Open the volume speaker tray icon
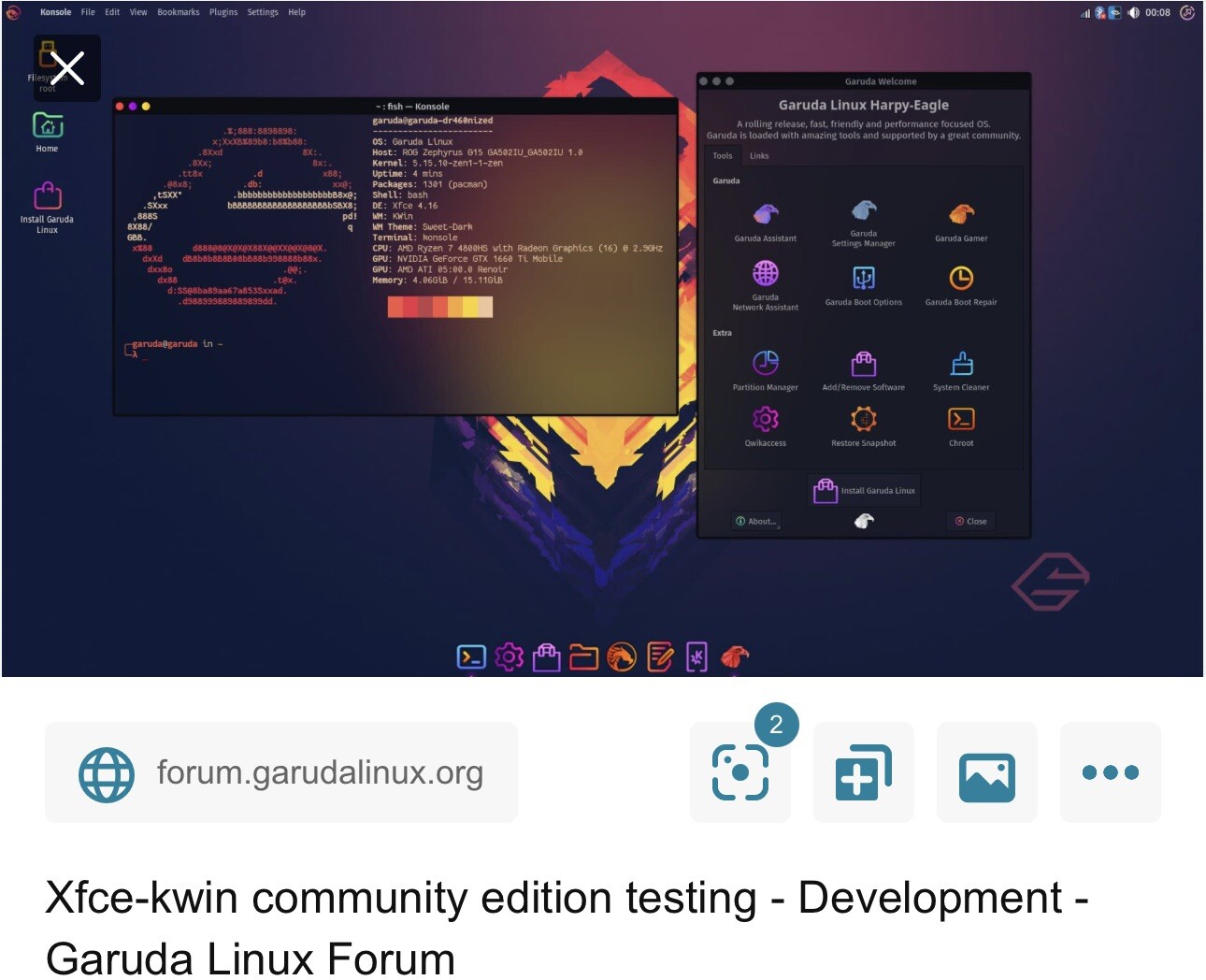 (1133, 13)
